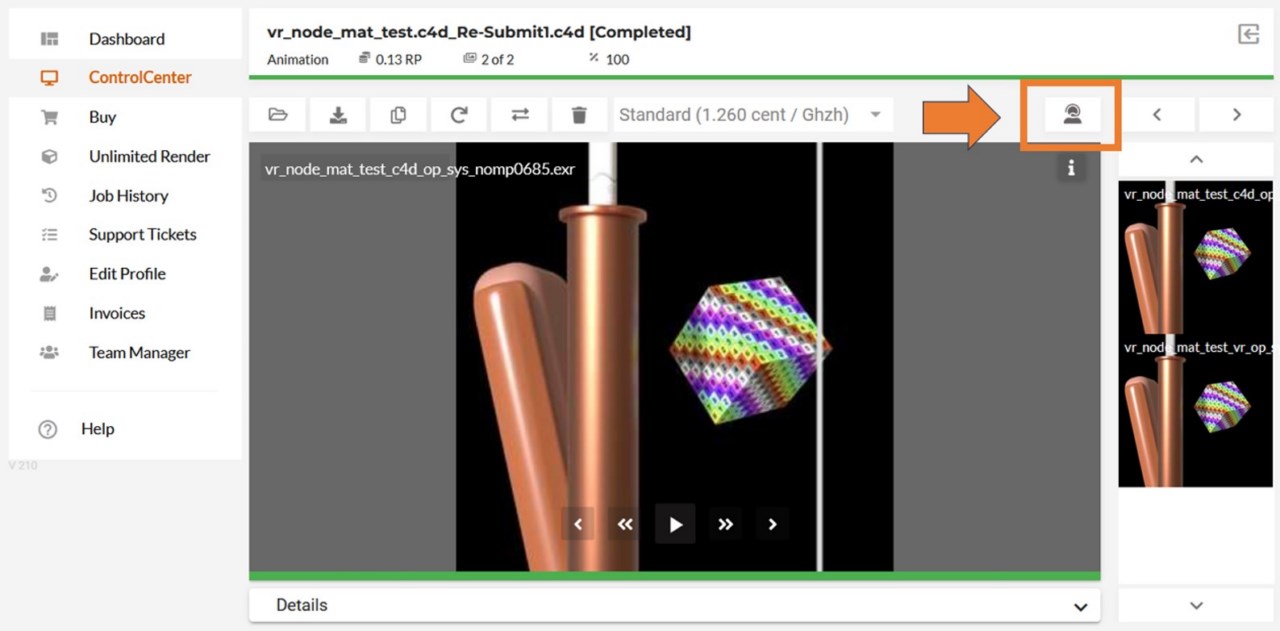Click the swap arrows toolbar icon

point(520,115)
